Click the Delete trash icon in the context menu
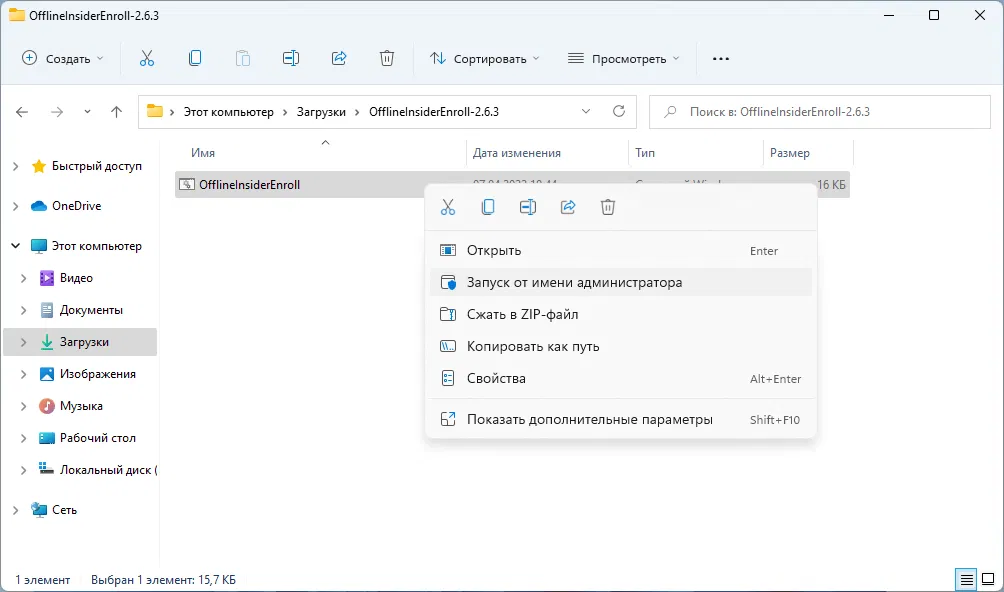The image size is (1004, 592). (x=608, y=207)
